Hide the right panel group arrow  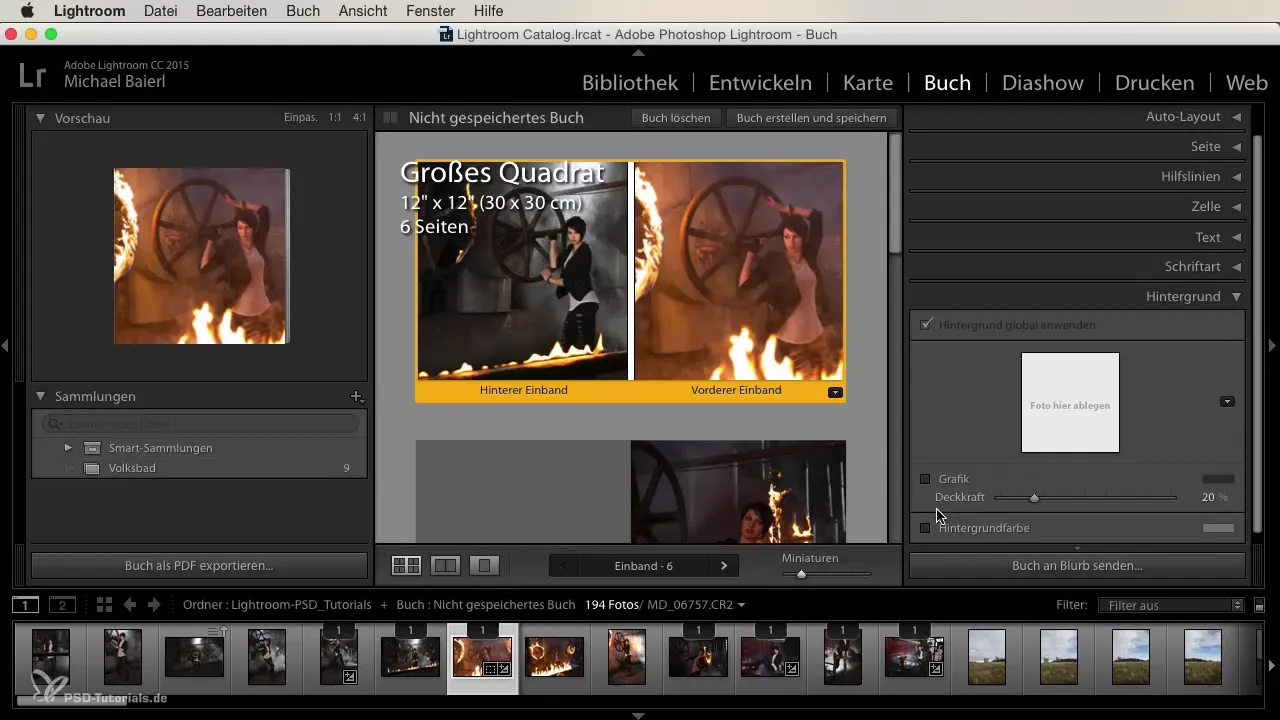[1273, 346]
